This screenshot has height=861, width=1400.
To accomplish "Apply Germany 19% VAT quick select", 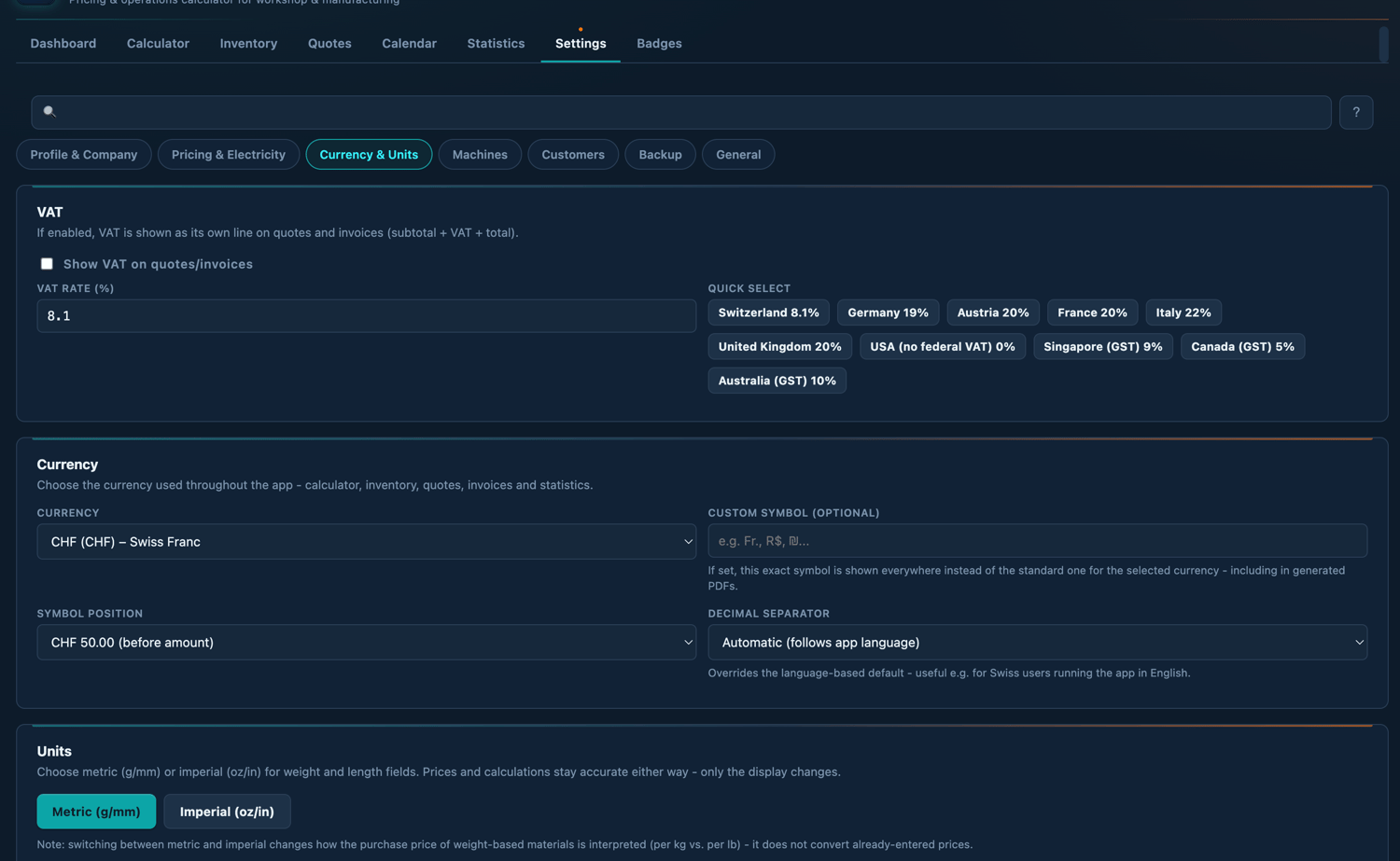I will coord(888,312).
